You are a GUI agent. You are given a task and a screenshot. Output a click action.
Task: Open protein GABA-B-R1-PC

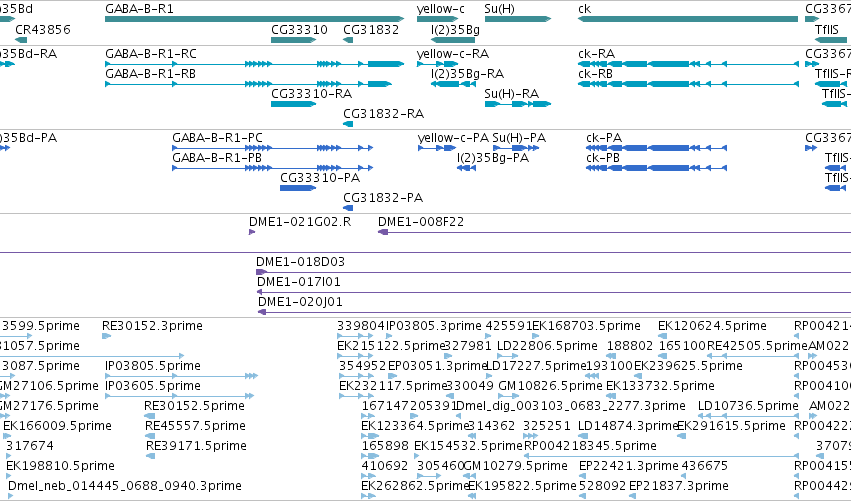click(x=272, y=148)
